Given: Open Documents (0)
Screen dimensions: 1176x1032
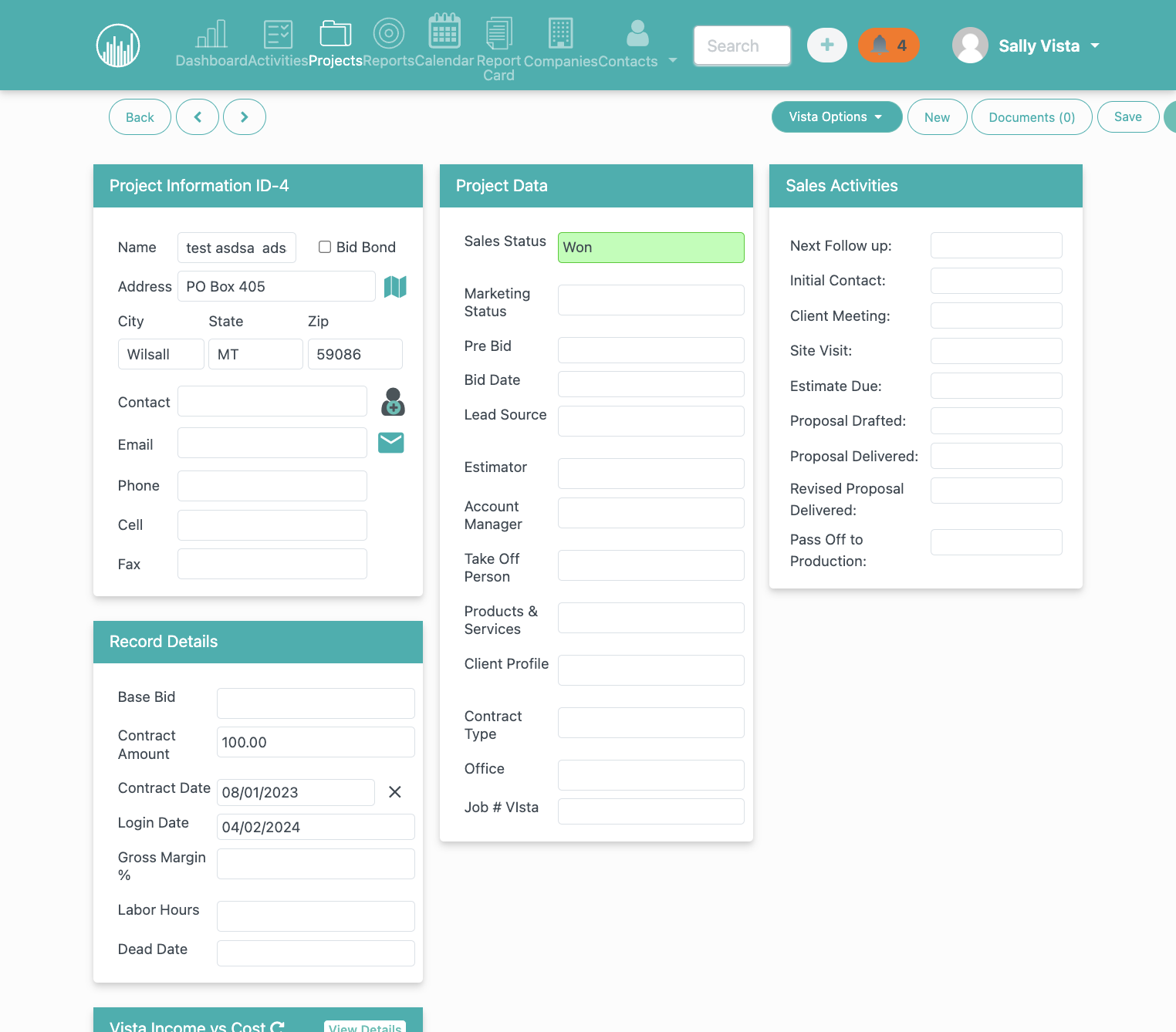Looking at the screenshot, I should [1032, 117].
